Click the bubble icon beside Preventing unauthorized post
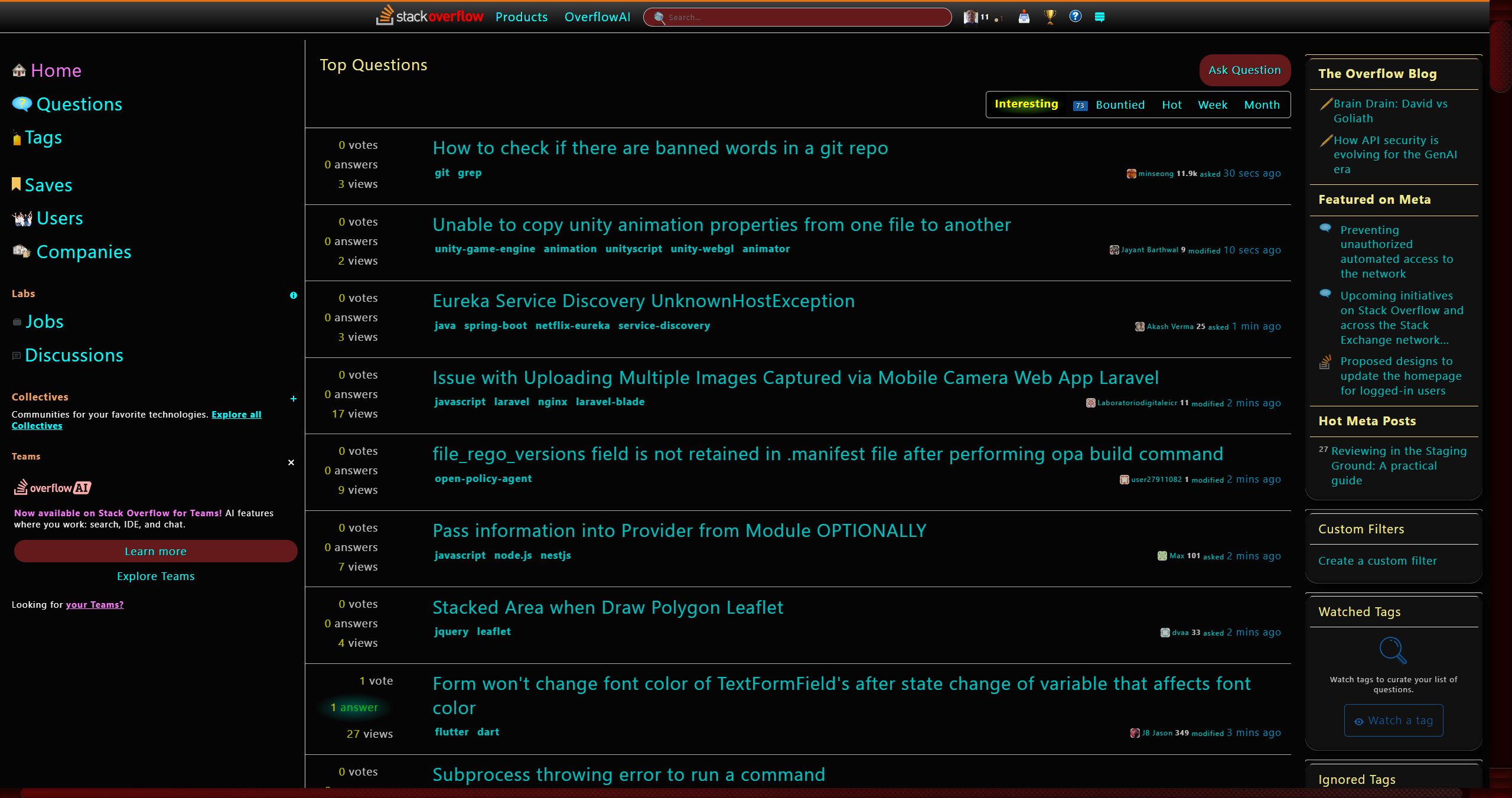The image size is (1512, 798). click(x=1325, y=228)
